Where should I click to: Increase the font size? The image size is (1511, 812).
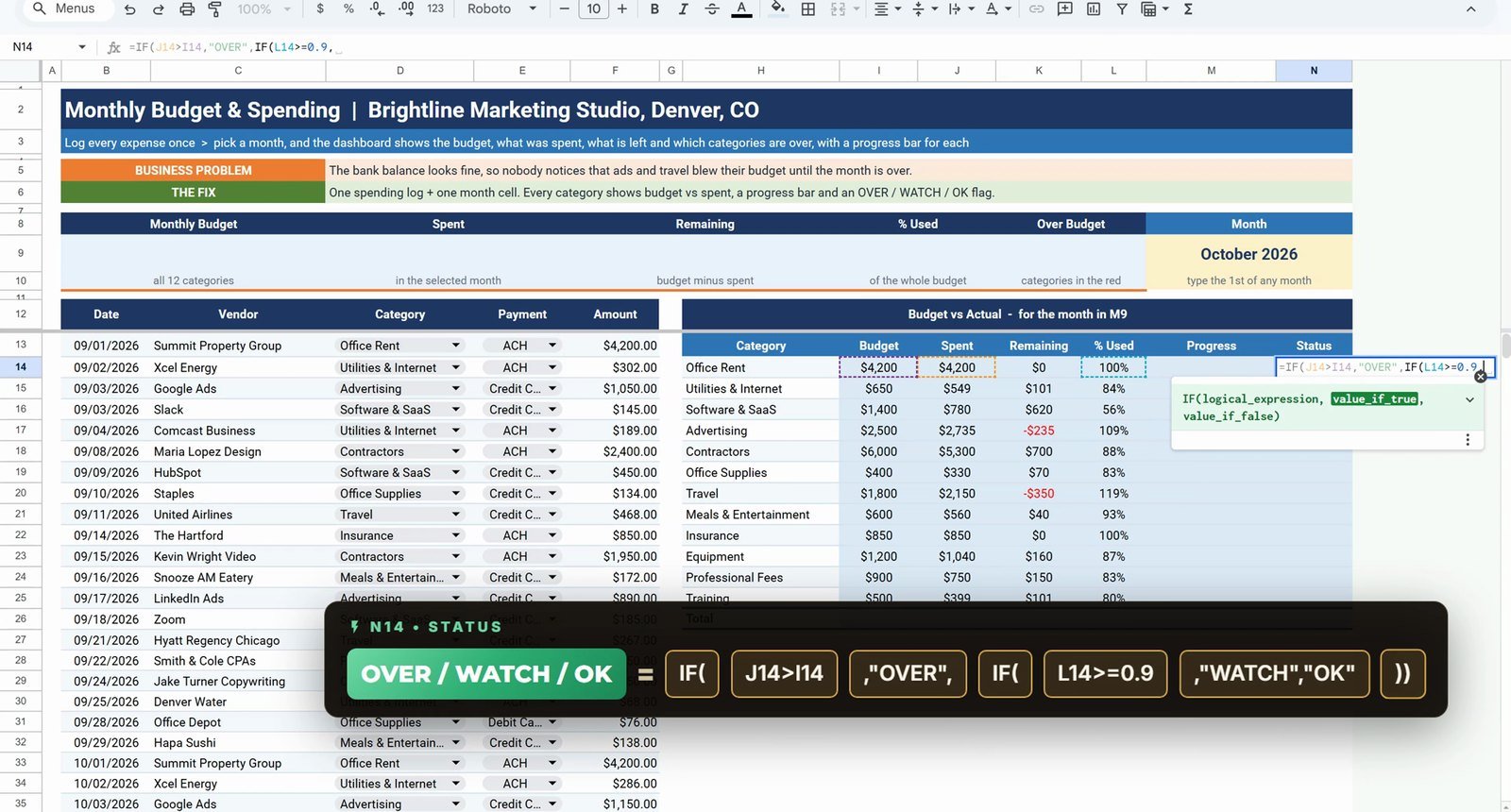621,8
